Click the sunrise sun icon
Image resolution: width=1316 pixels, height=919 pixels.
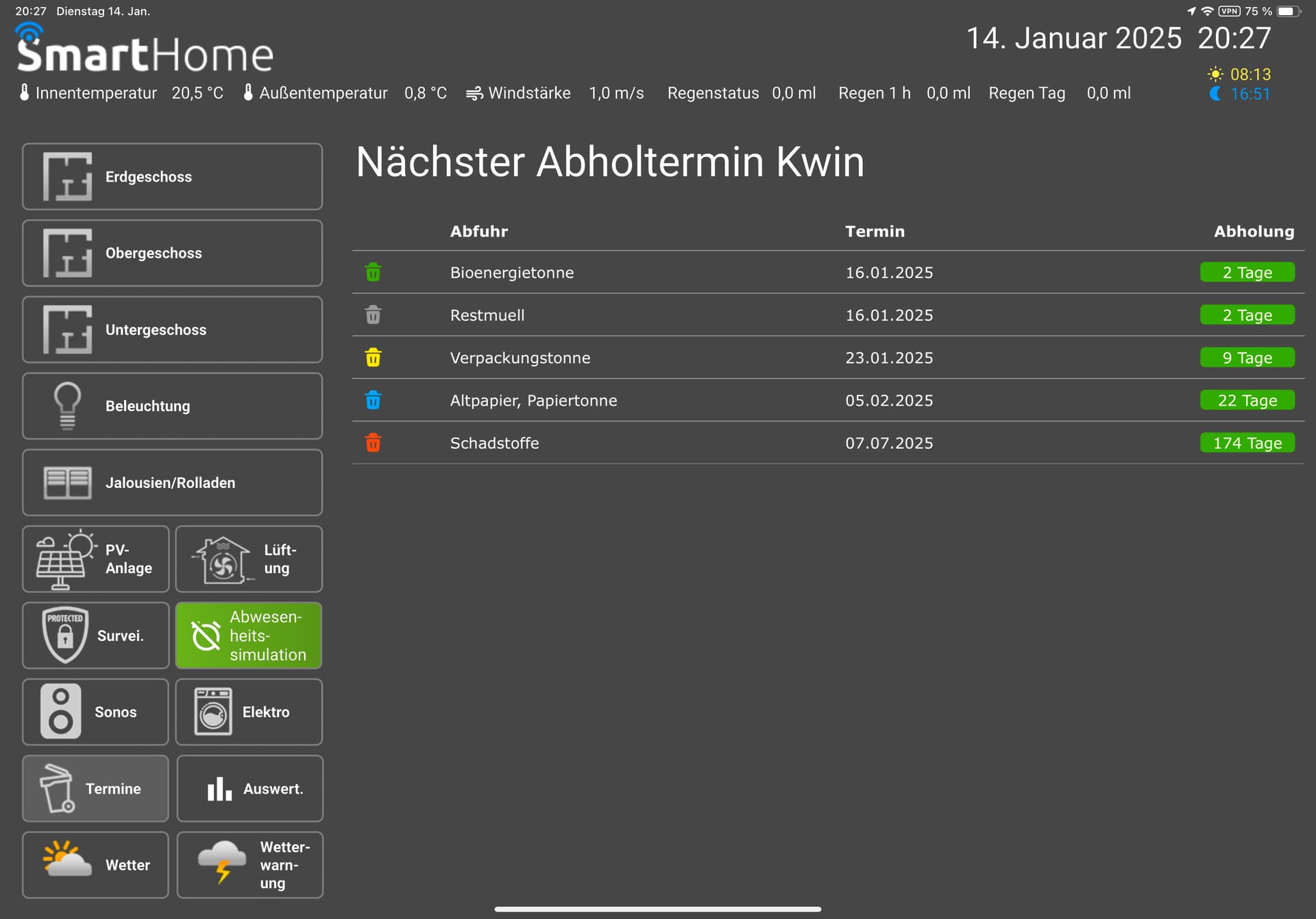pyautogui.click(x=1215, y=74)
